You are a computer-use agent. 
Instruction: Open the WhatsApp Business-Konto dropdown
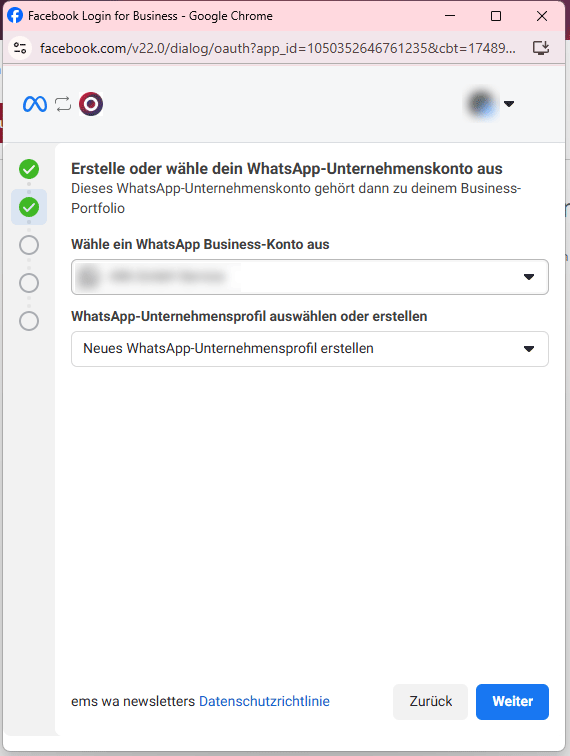click(x=310, y=277)
